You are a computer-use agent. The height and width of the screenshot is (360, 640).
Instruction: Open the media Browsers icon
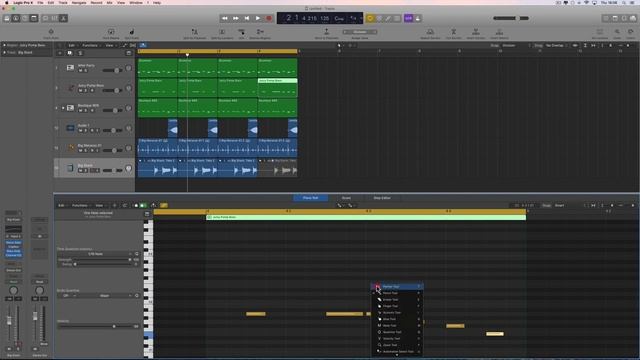click(x=633, y=18)
